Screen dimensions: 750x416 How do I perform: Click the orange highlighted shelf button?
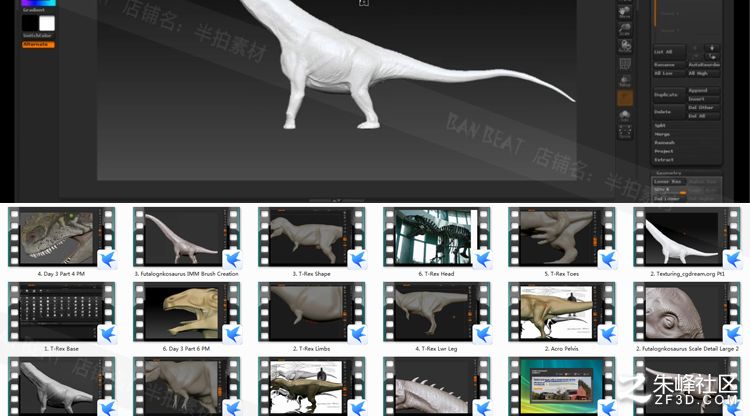pos(625,98)
